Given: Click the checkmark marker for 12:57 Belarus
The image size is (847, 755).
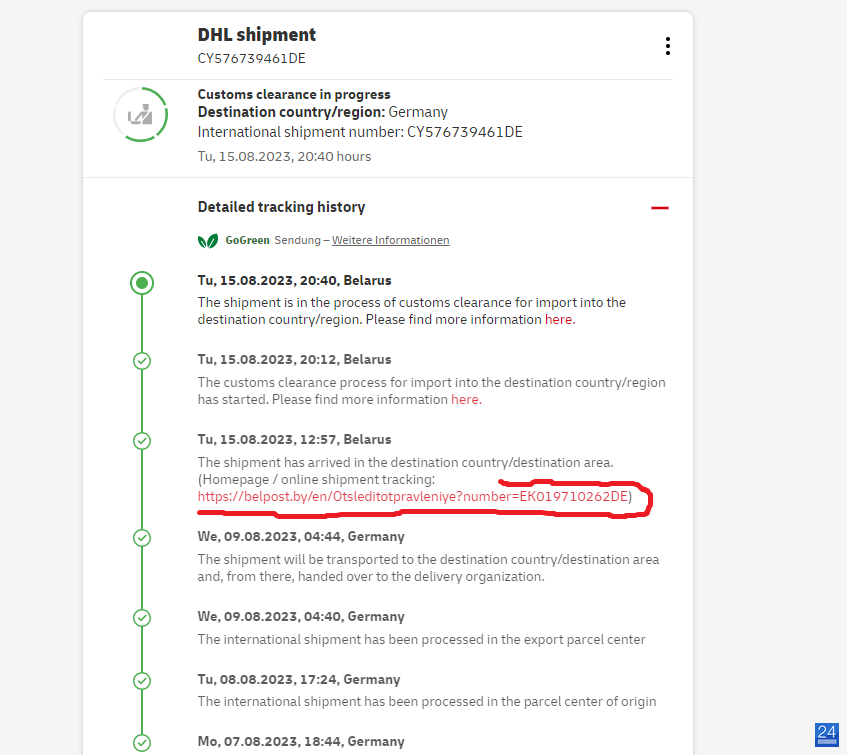Looking at the screenshot, I should click(x=142, y=441).
